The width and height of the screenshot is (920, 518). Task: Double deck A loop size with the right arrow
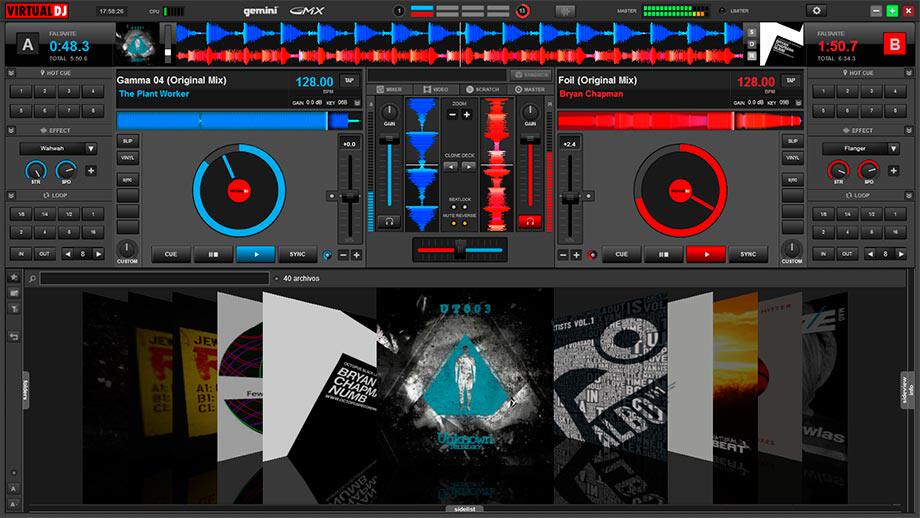coord(98,254)
